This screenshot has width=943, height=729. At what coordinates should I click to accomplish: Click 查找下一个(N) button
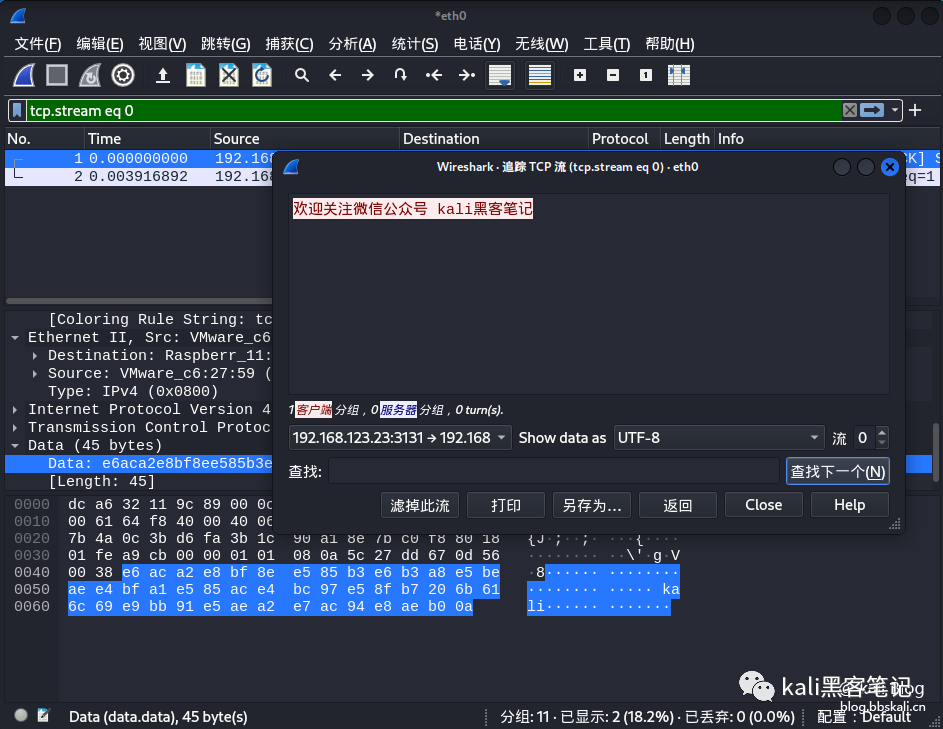[838, 471]
